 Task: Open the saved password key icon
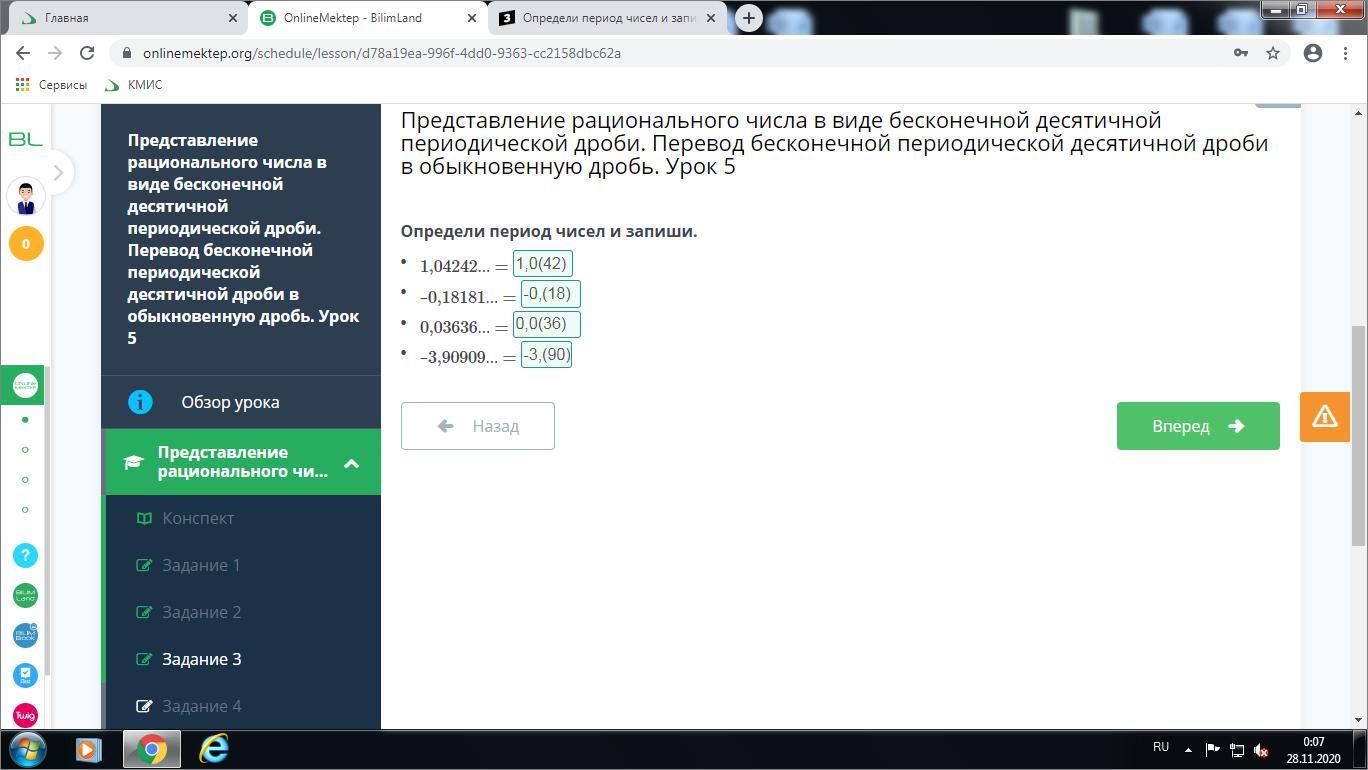click(x=1241, y=53)
